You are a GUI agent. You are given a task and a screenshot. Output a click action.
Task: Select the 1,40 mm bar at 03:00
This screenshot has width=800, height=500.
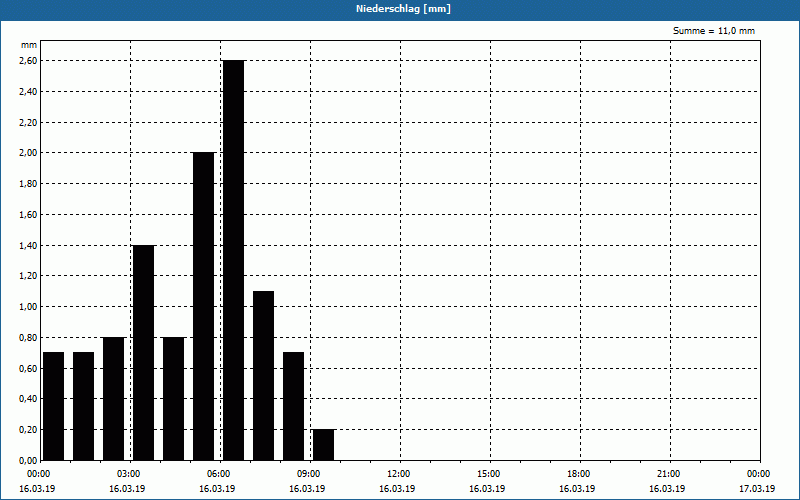point(143,353)
